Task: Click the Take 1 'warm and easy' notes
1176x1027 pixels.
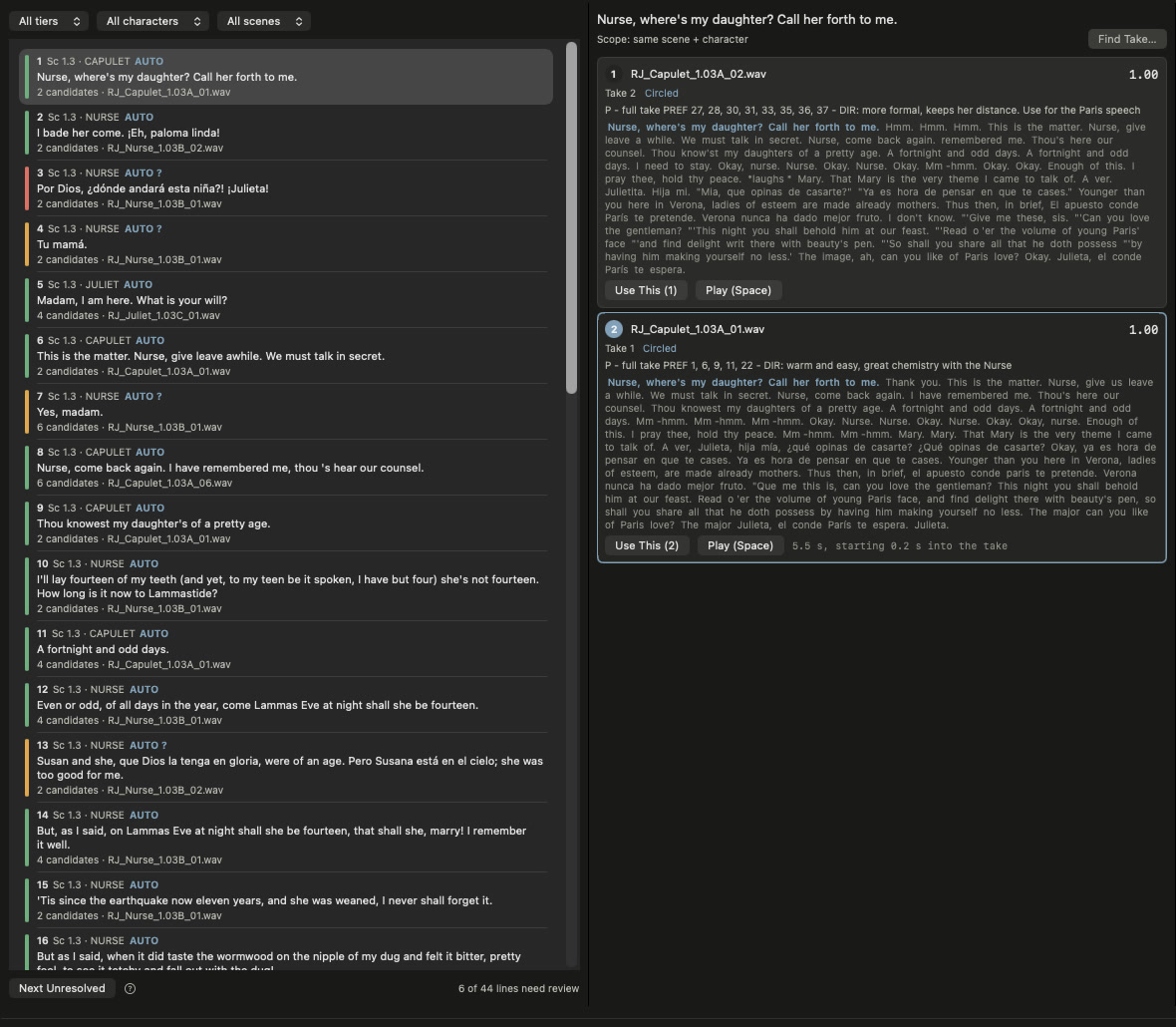Action: pos(807,365)
